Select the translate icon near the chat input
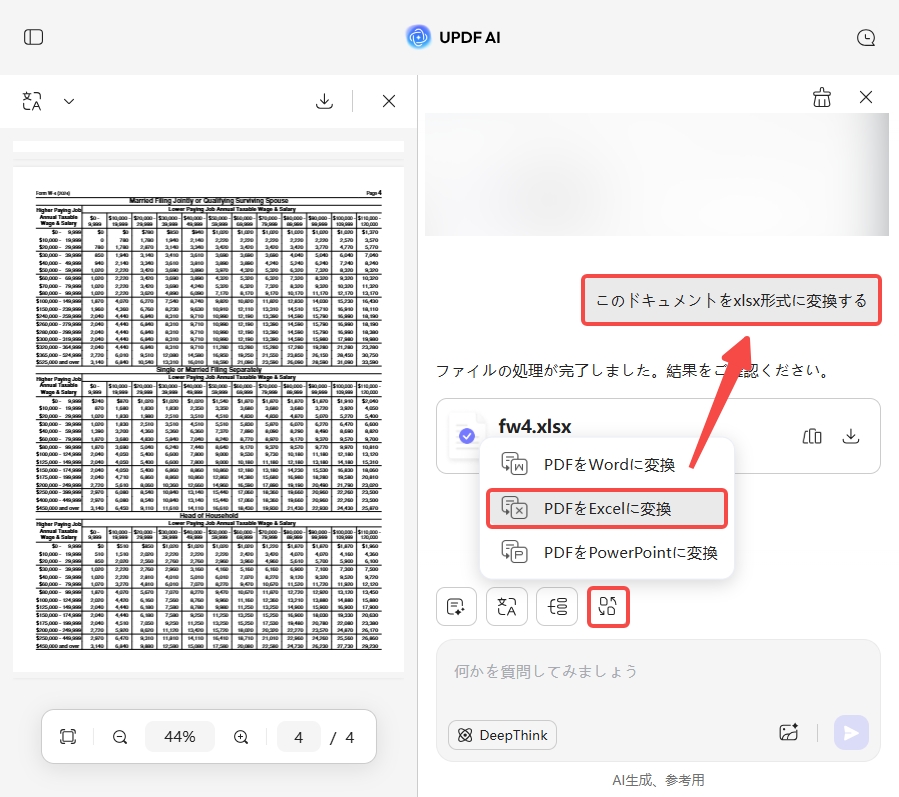 507,607
